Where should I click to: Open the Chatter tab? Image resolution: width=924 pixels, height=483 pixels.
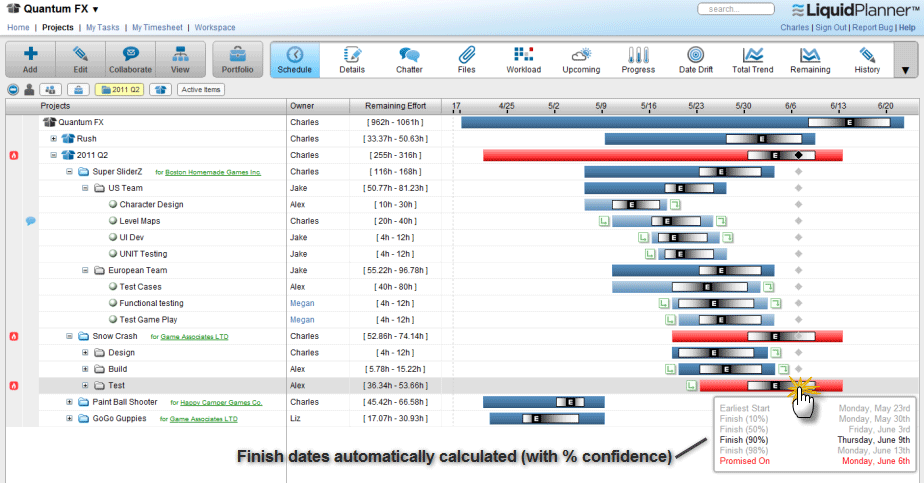pos(409,59)
